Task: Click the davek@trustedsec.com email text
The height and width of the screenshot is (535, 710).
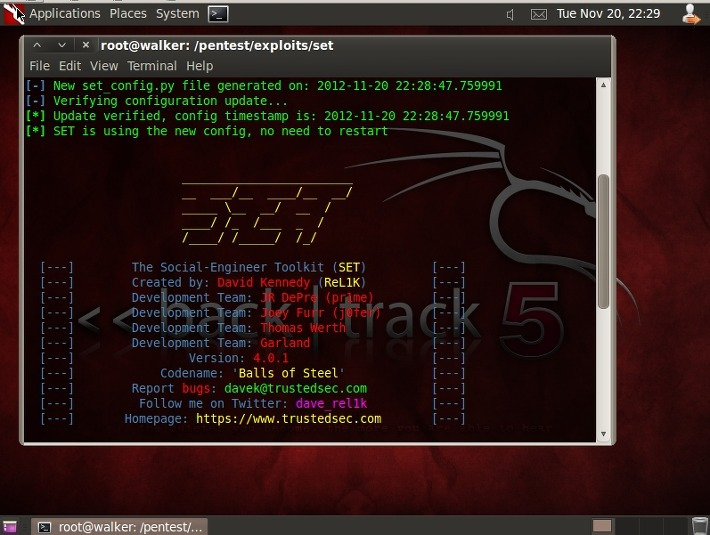Action: [x=295, y=388]
